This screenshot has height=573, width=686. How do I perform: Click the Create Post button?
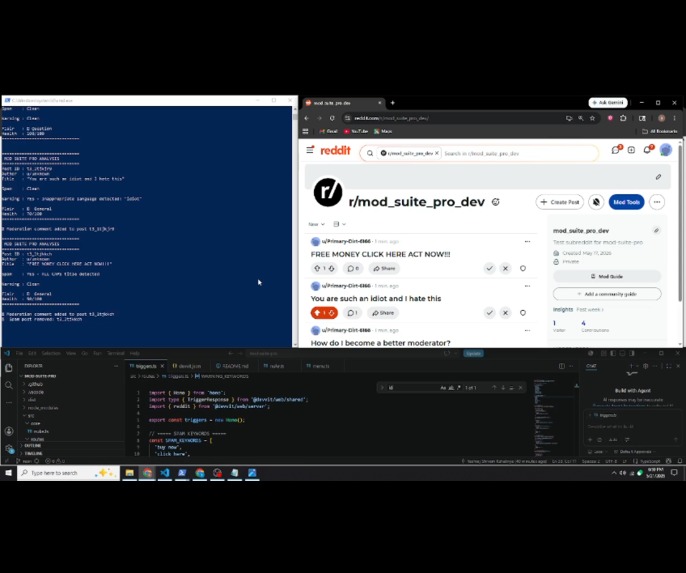pyautogui.click(x=560, y=202)
